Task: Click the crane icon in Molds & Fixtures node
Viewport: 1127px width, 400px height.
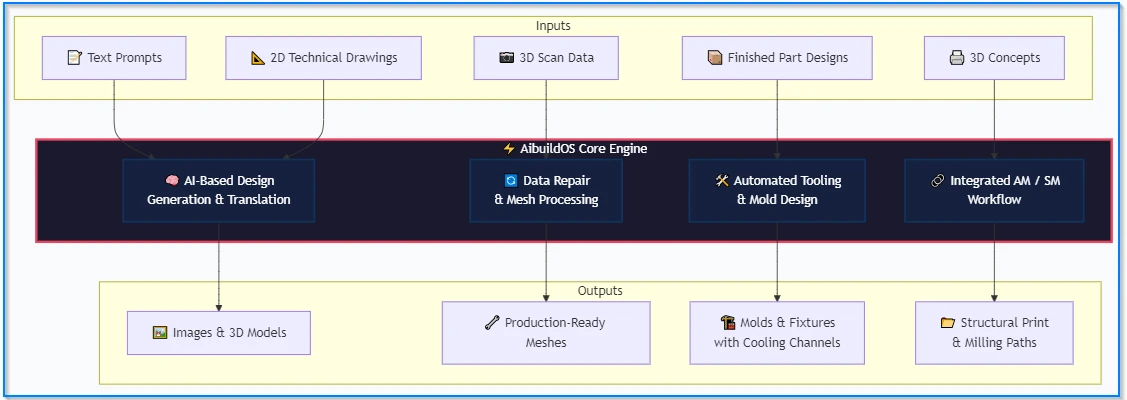Action: coord(727,322)
